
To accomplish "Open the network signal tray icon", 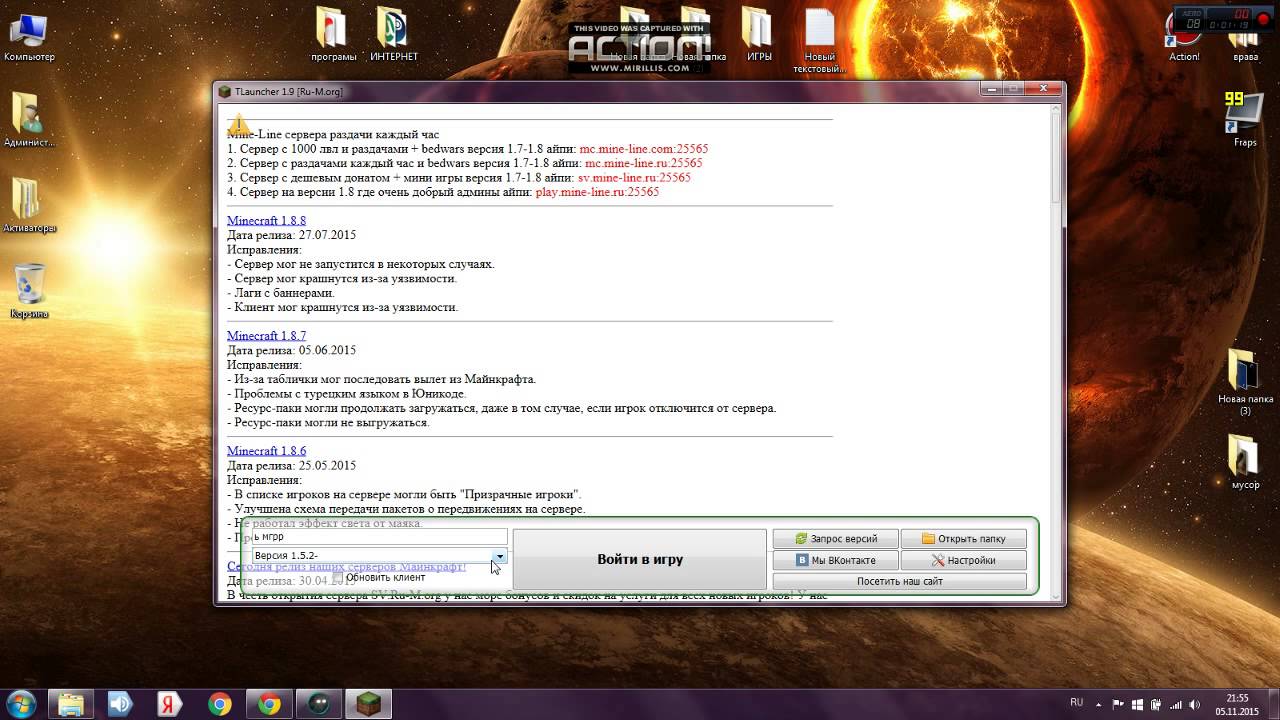I will point(1176,704).
